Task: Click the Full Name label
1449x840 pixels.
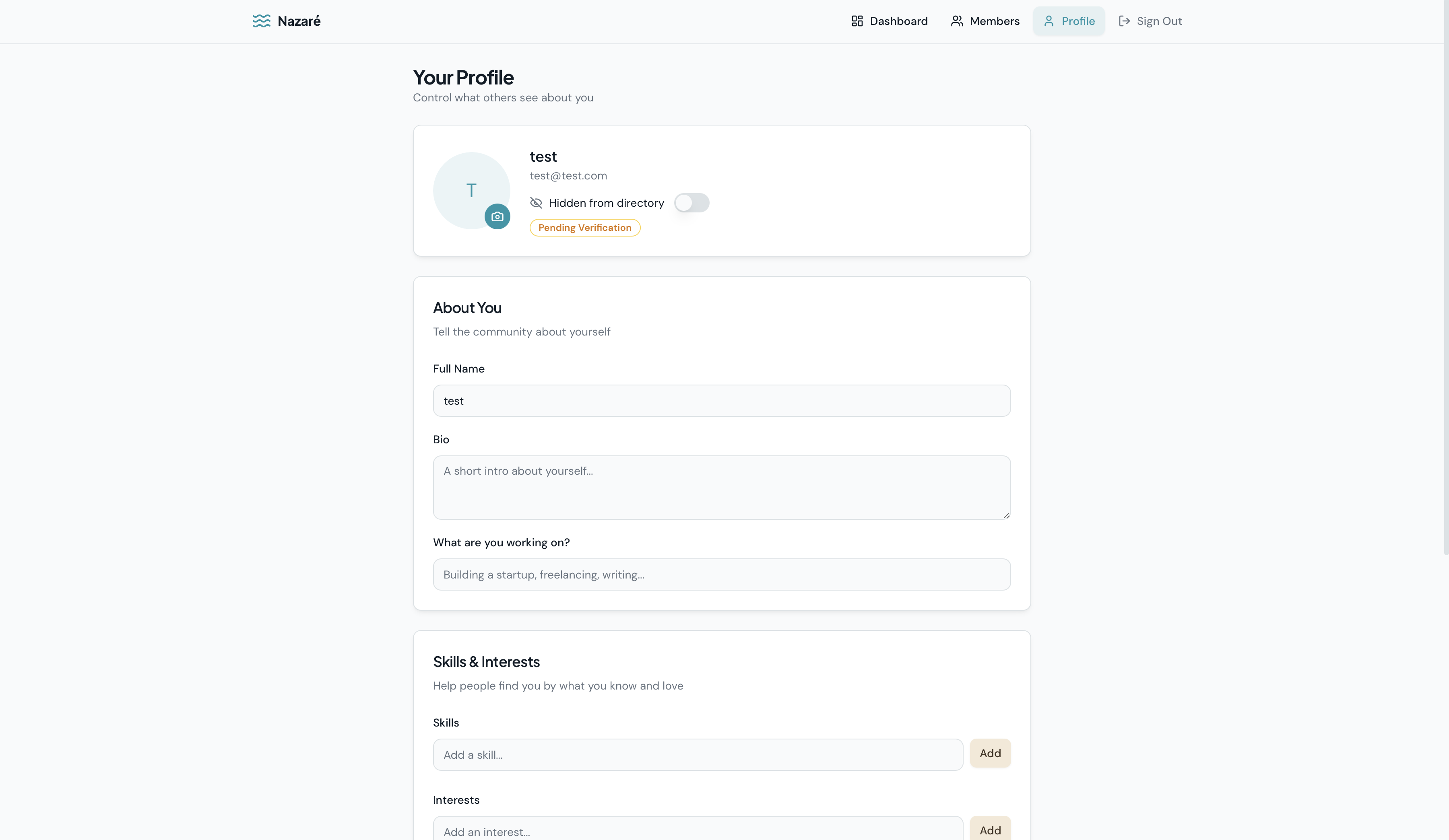Action: pos(459,369)
